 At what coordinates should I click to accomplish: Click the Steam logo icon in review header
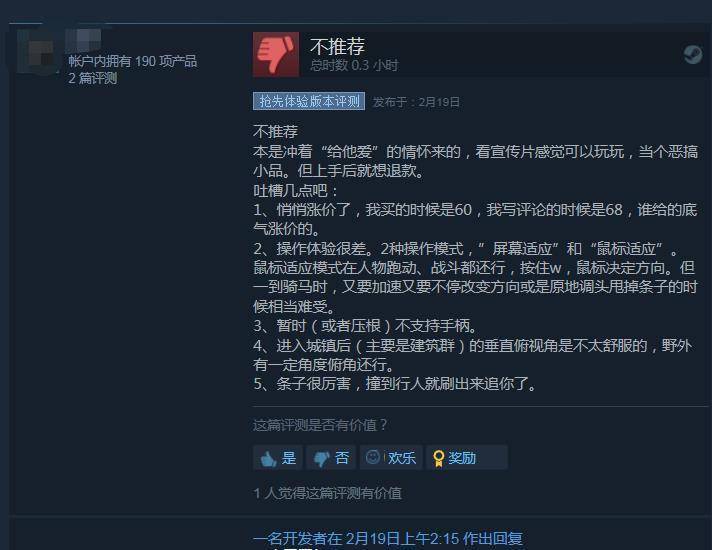pyautogui.click(x=693, y=55)
